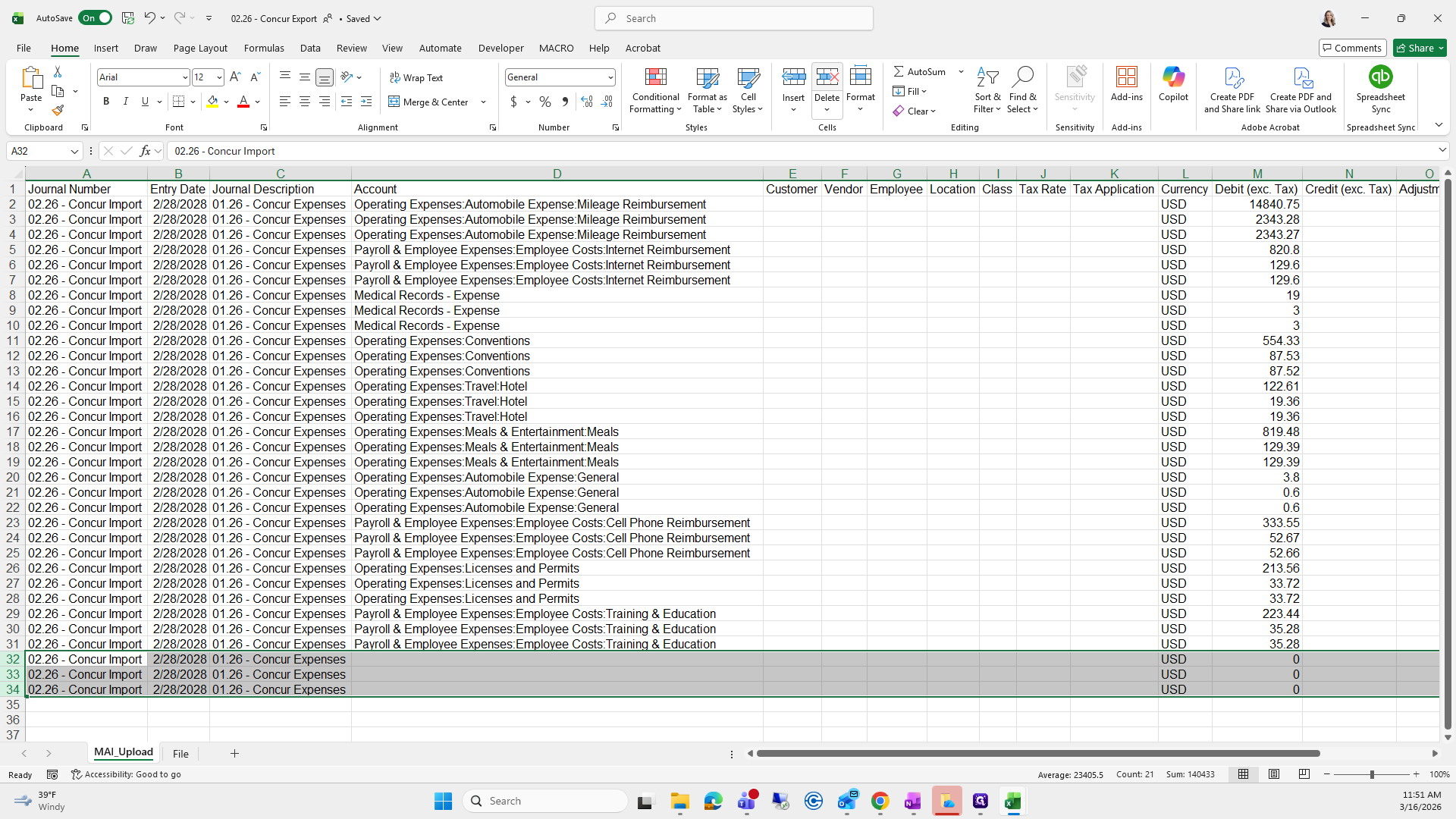This screenshot has width=1456, height=819.
Task: Toggle Bold formatting button
Action: (x=106, y=102)
